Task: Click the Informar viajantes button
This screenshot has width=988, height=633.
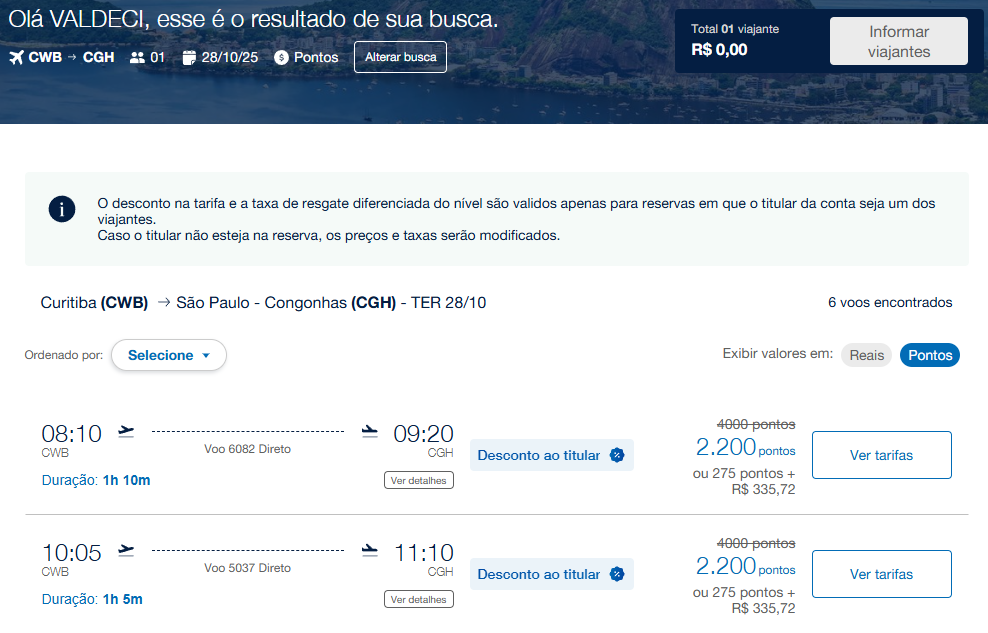Action: 898,42
